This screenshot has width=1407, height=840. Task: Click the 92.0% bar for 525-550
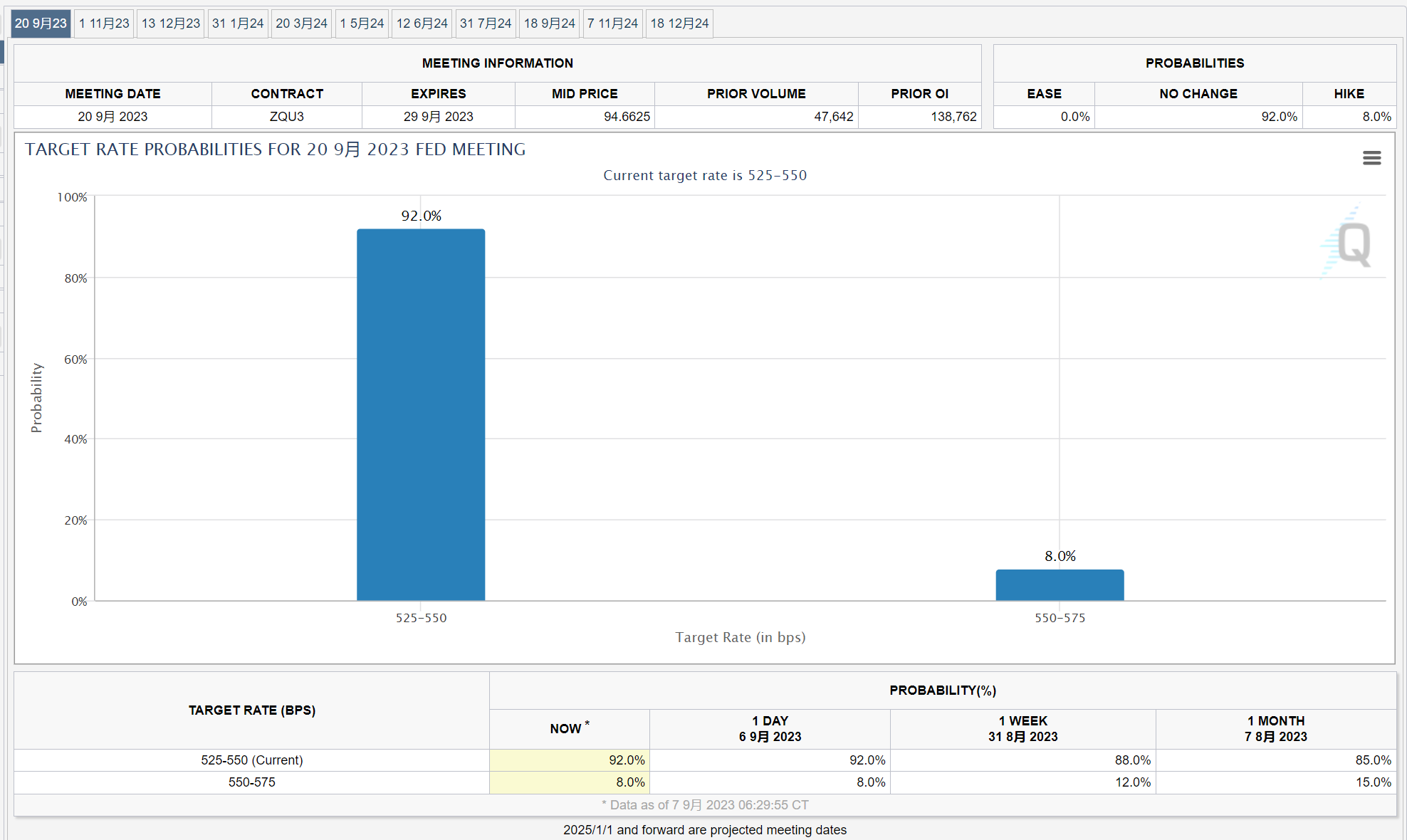pos(421,414)
